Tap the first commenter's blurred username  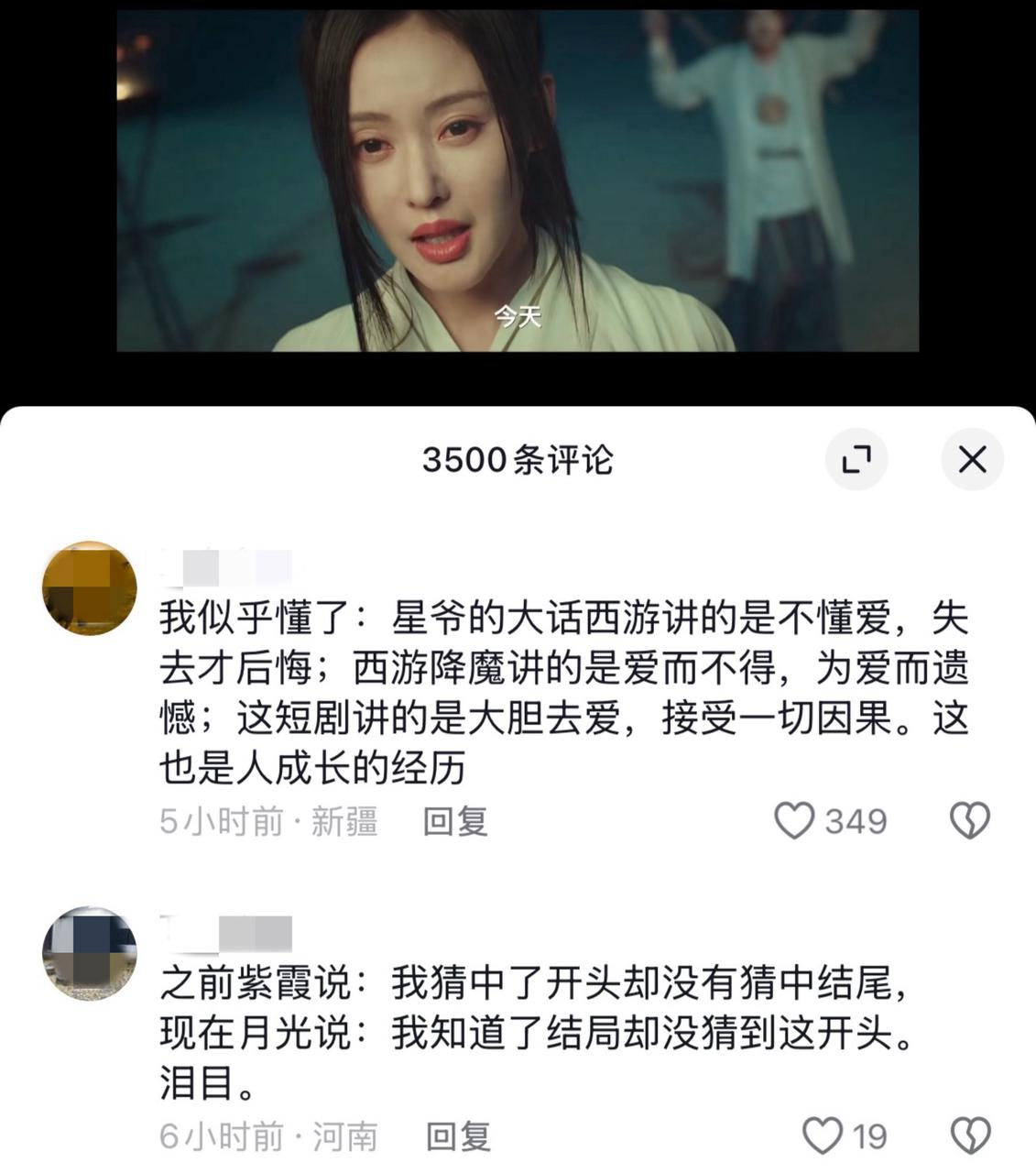pos(226,568)
